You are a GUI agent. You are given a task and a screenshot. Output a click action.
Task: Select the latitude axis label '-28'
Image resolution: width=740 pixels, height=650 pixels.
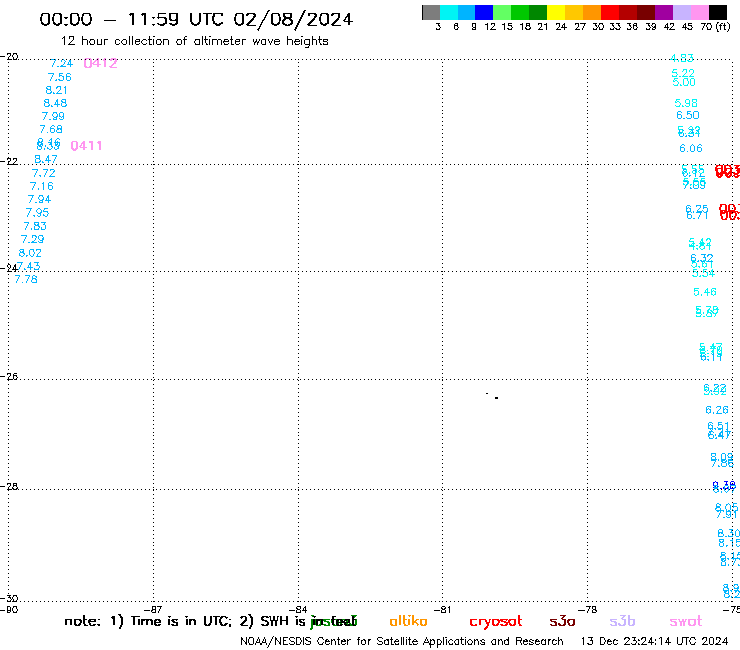(9, 486)
